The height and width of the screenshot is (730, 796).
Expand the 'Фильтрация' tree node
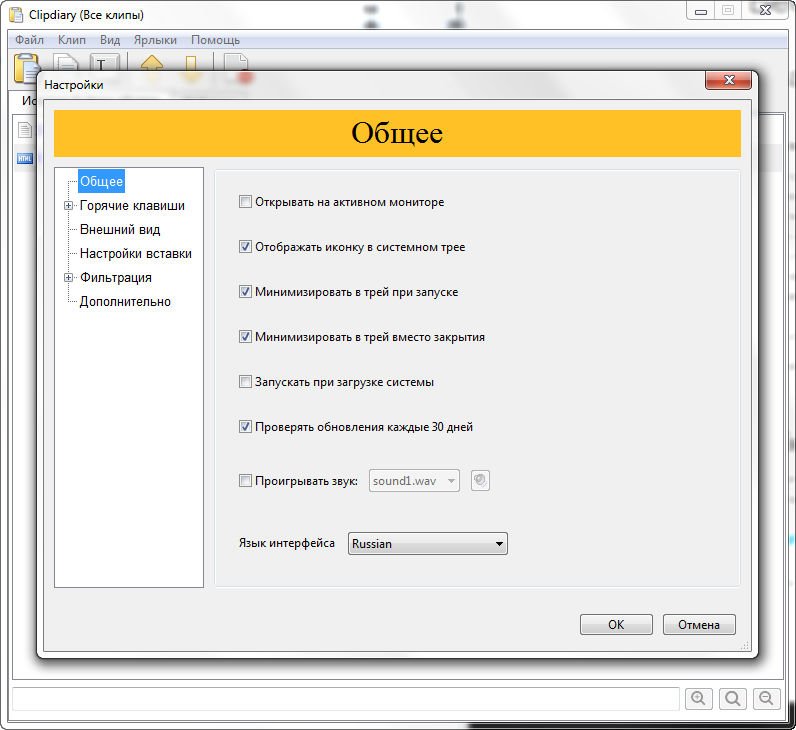click(69, 278)
